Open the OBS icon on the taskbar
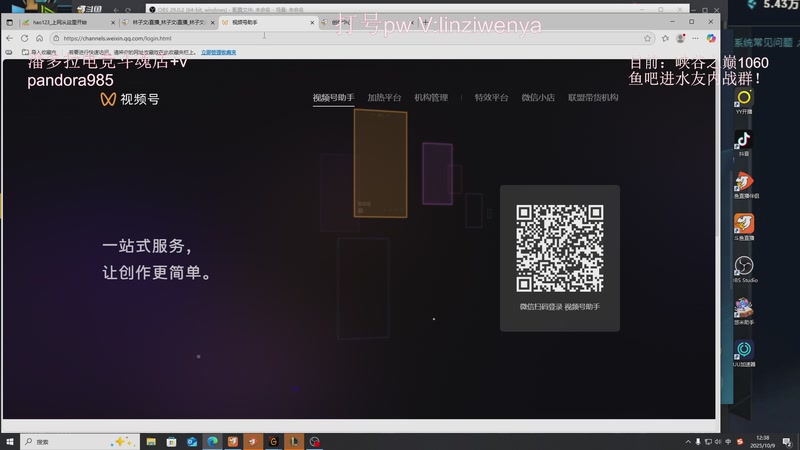Image resolution: width=800 pixels, height=450 pixels. (x=314, y=441)
